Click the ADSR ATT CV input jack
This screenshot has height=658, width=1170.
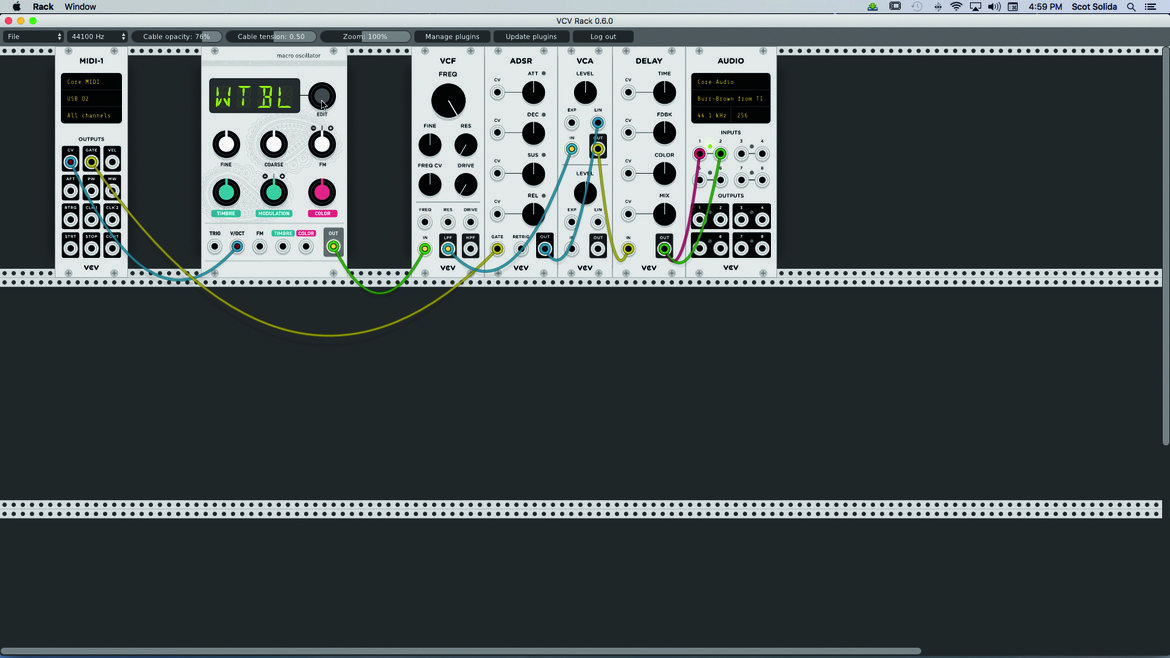coord(497,93)
